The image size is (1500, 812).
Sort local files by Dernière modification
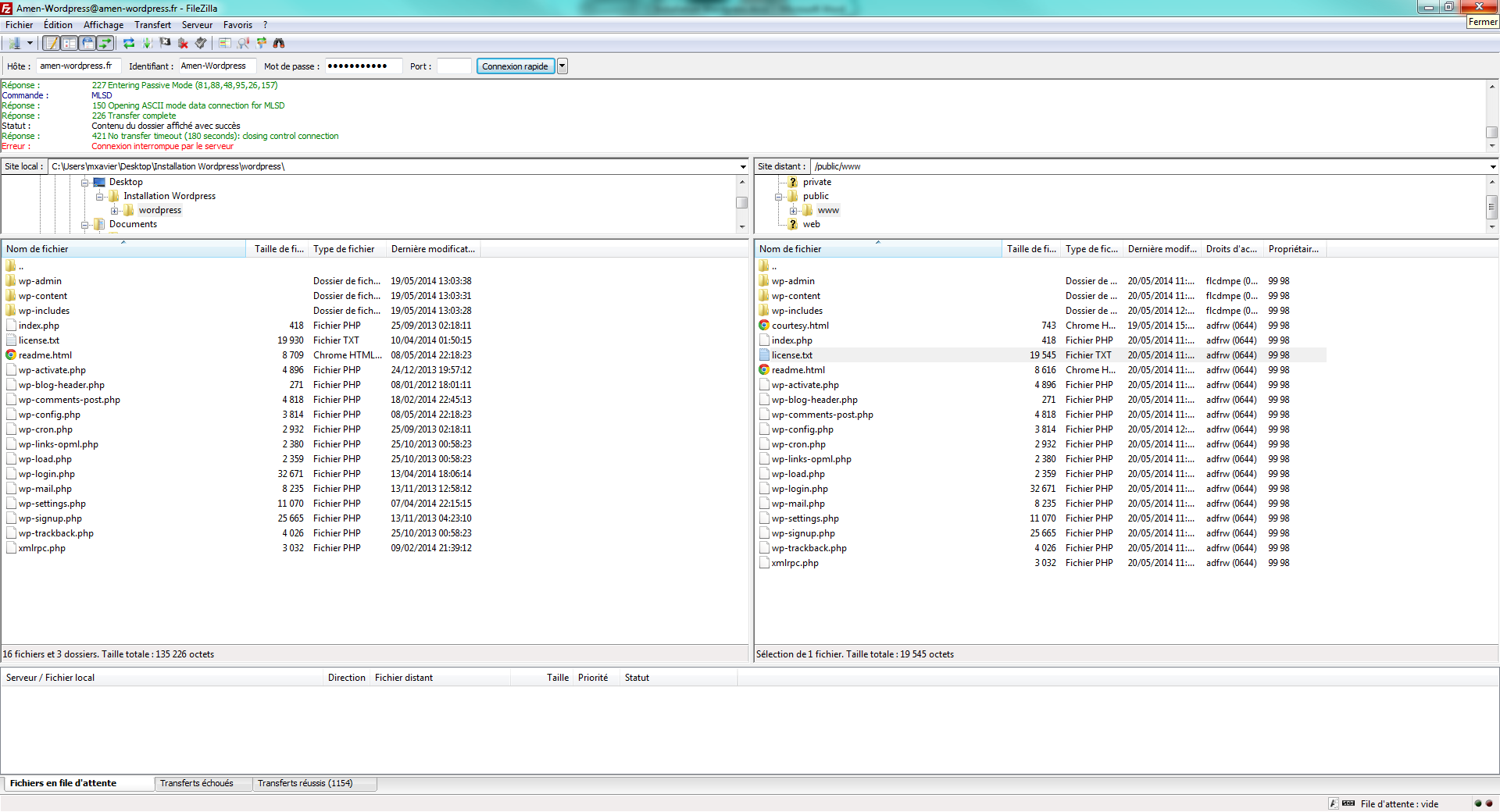(433, 249)
